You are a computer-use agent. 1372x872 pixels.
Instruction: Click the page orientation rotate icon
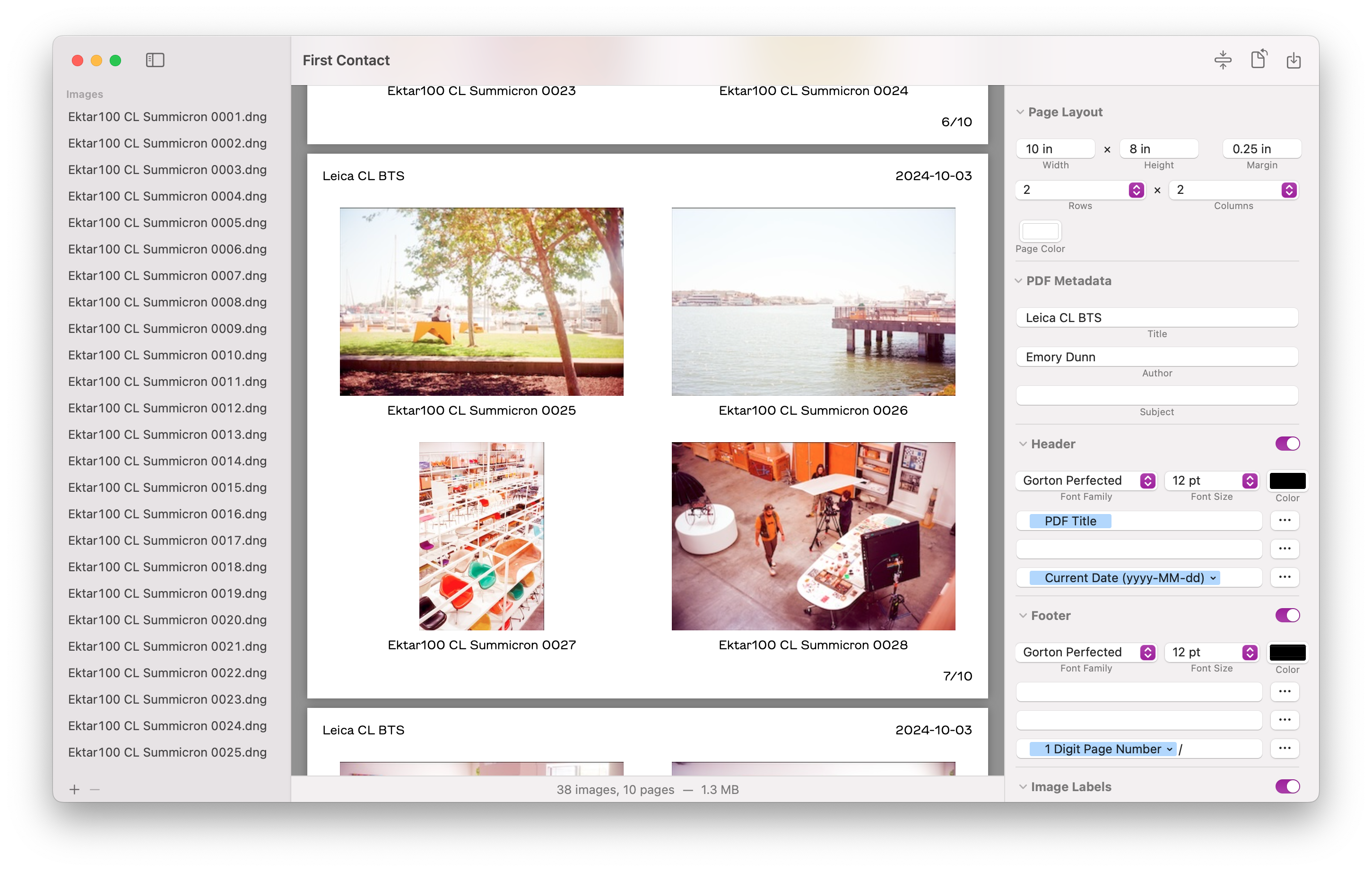[x=1258, y=59]
